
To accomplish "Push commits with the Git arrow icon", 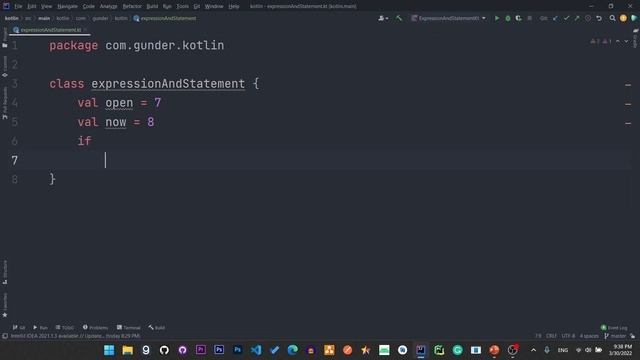I will point(577,18).
